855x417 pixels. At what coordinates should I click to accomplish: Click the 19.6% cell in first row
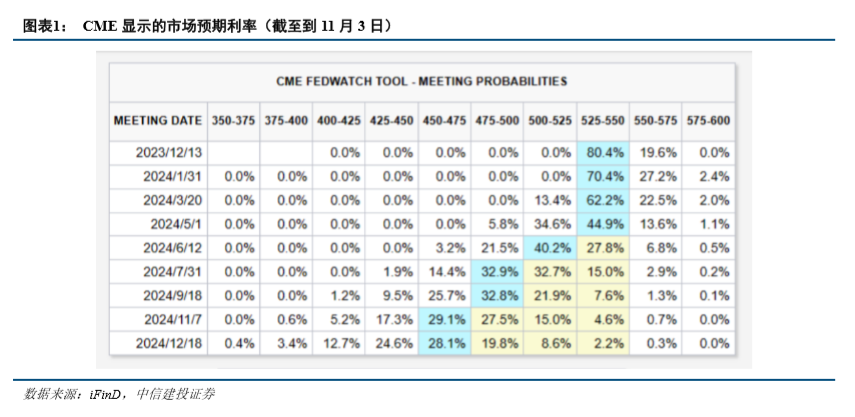[x=656, y=153]
